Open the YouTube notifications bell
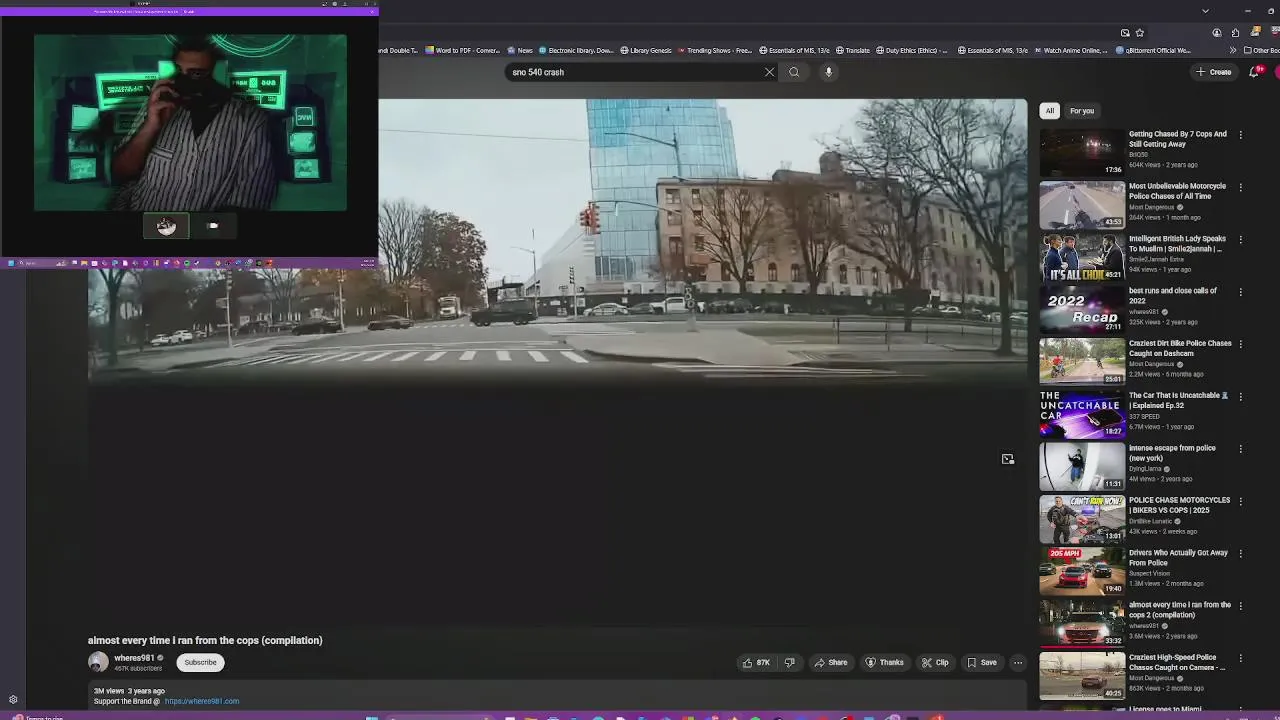Image resolution: width=1280 pixels, height=720 pixels. 1254,72
